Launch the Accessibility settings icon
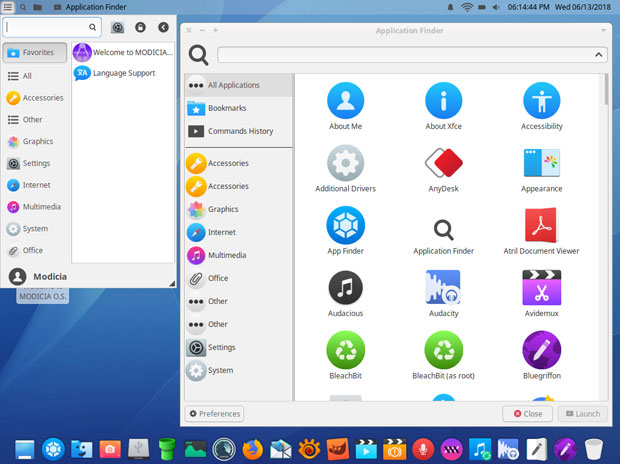620x464 pixels. pos(541,106)
